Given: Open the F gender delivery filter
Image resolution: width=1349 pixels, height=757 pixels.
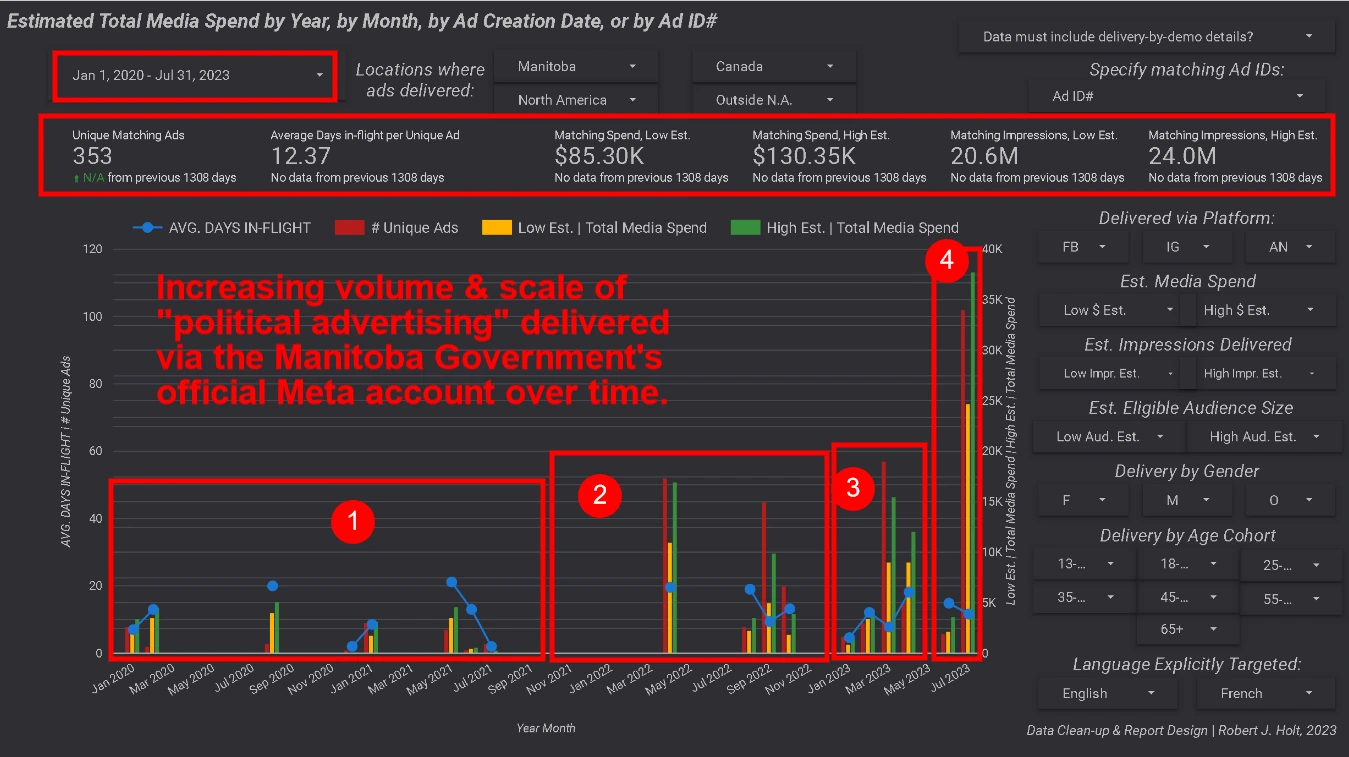Looking at the screenshot, I should [x=1084, y=500].
